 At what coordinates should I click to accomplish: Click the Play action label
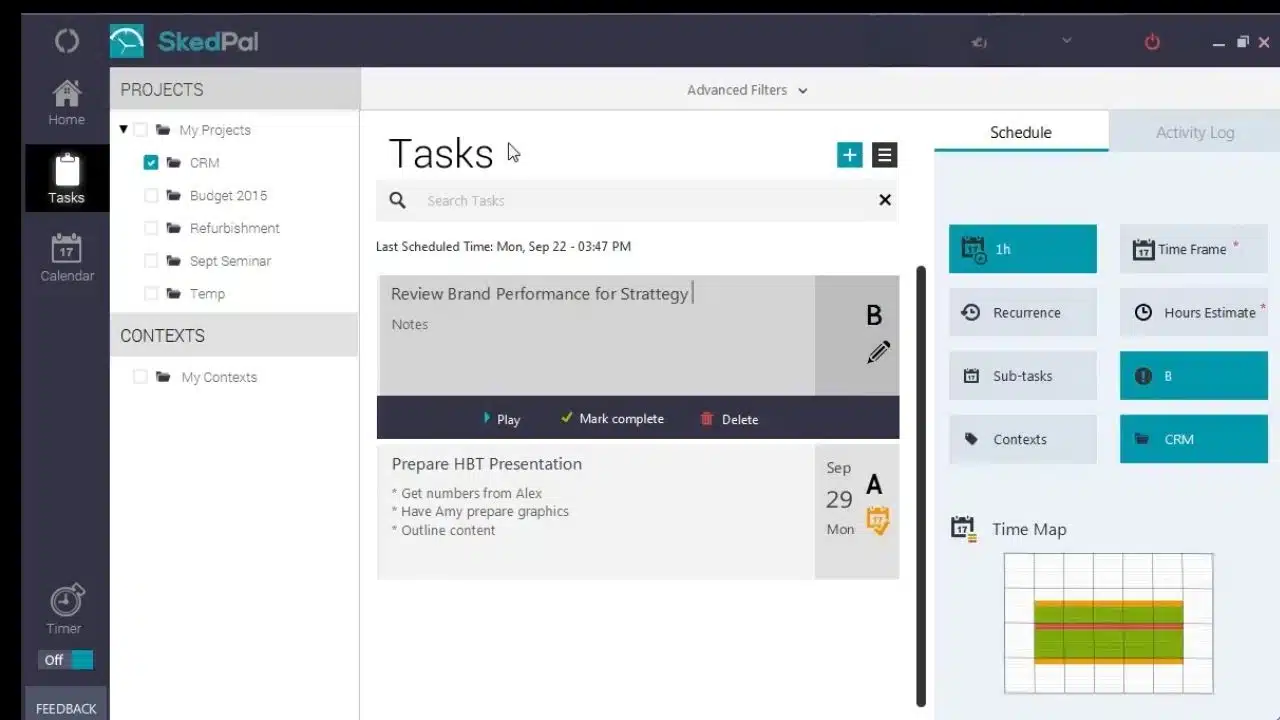click(509, 419)
